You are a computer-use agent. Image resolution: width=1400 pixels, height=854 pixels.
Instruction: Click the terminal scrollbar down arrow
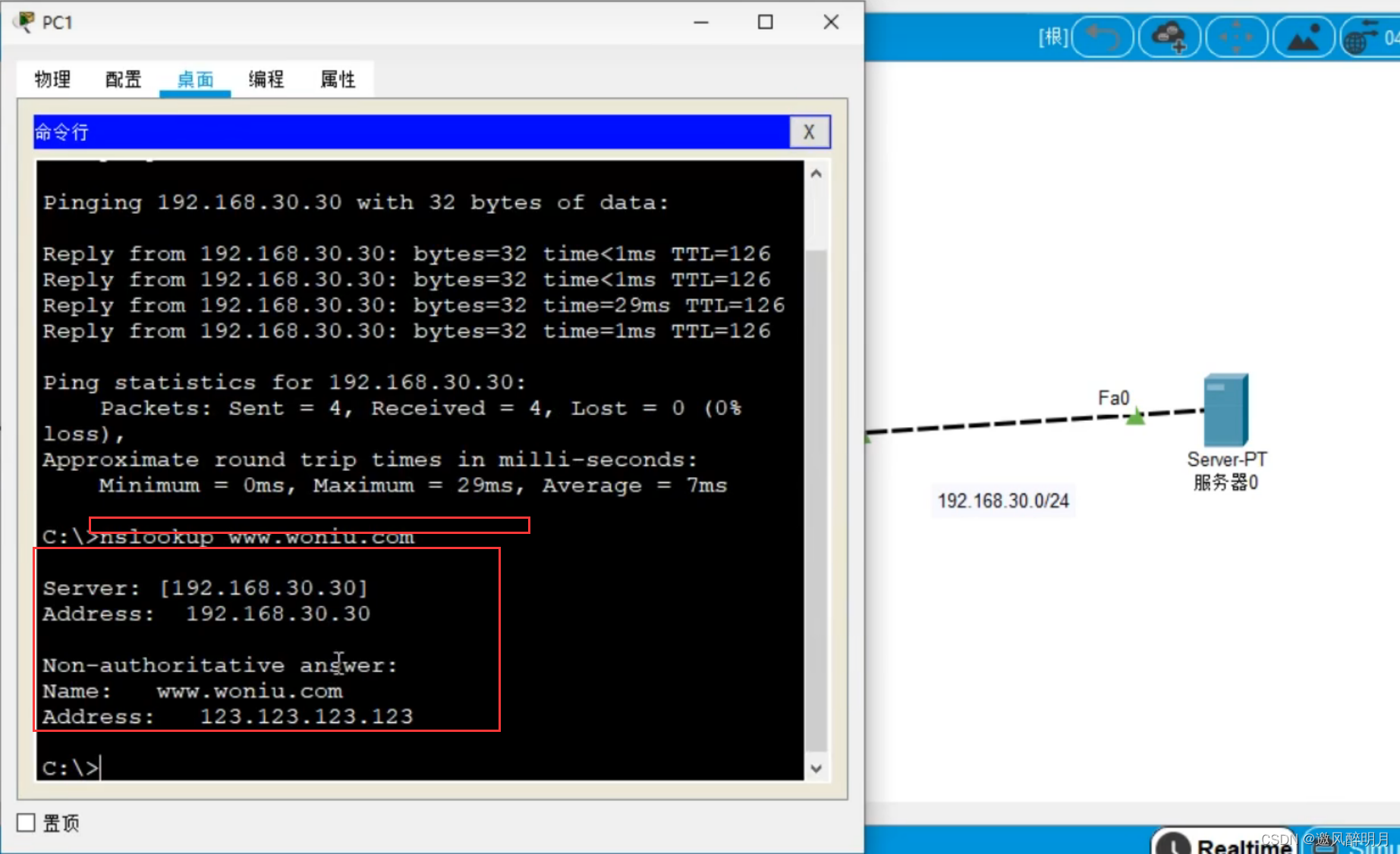[816, 768]
